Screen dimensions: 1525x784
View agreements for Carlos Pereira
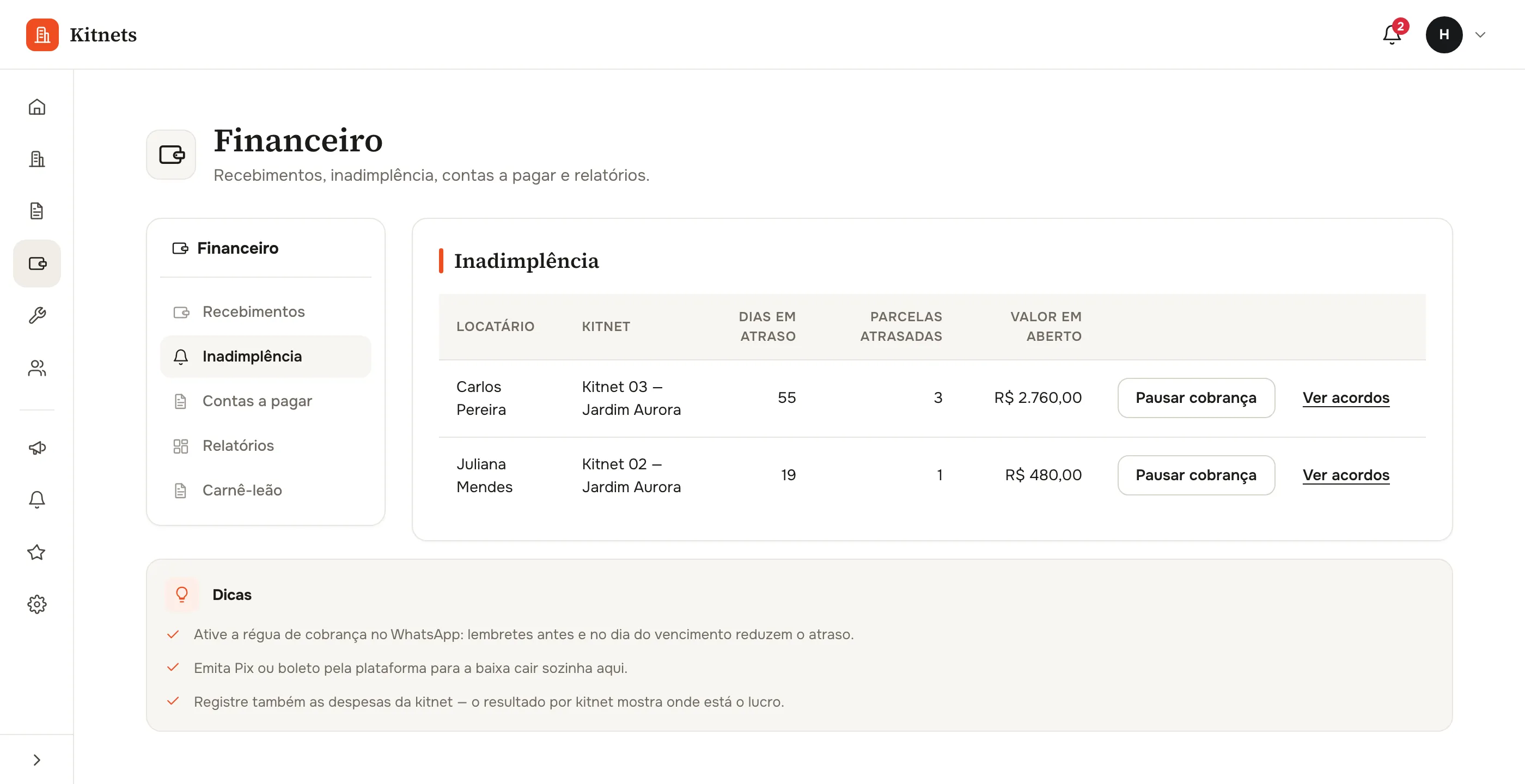(1346, 397)
